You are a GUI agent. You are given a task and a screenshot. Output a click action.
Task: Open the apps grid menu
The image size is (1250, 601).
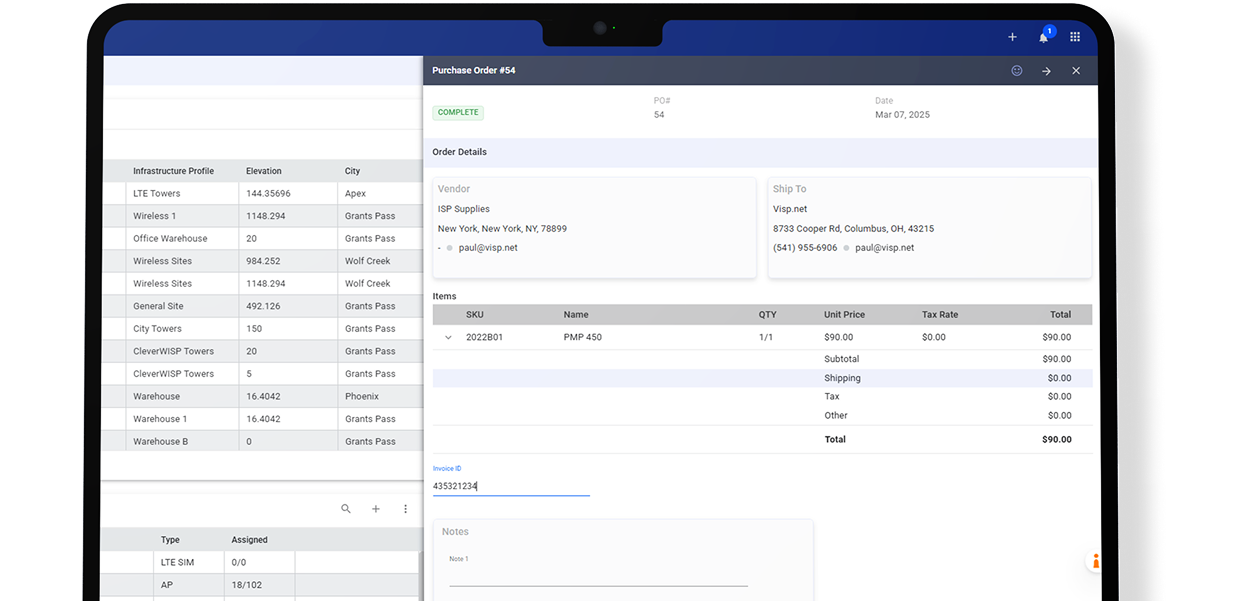pyautogui.click(x=1075, y=37)
